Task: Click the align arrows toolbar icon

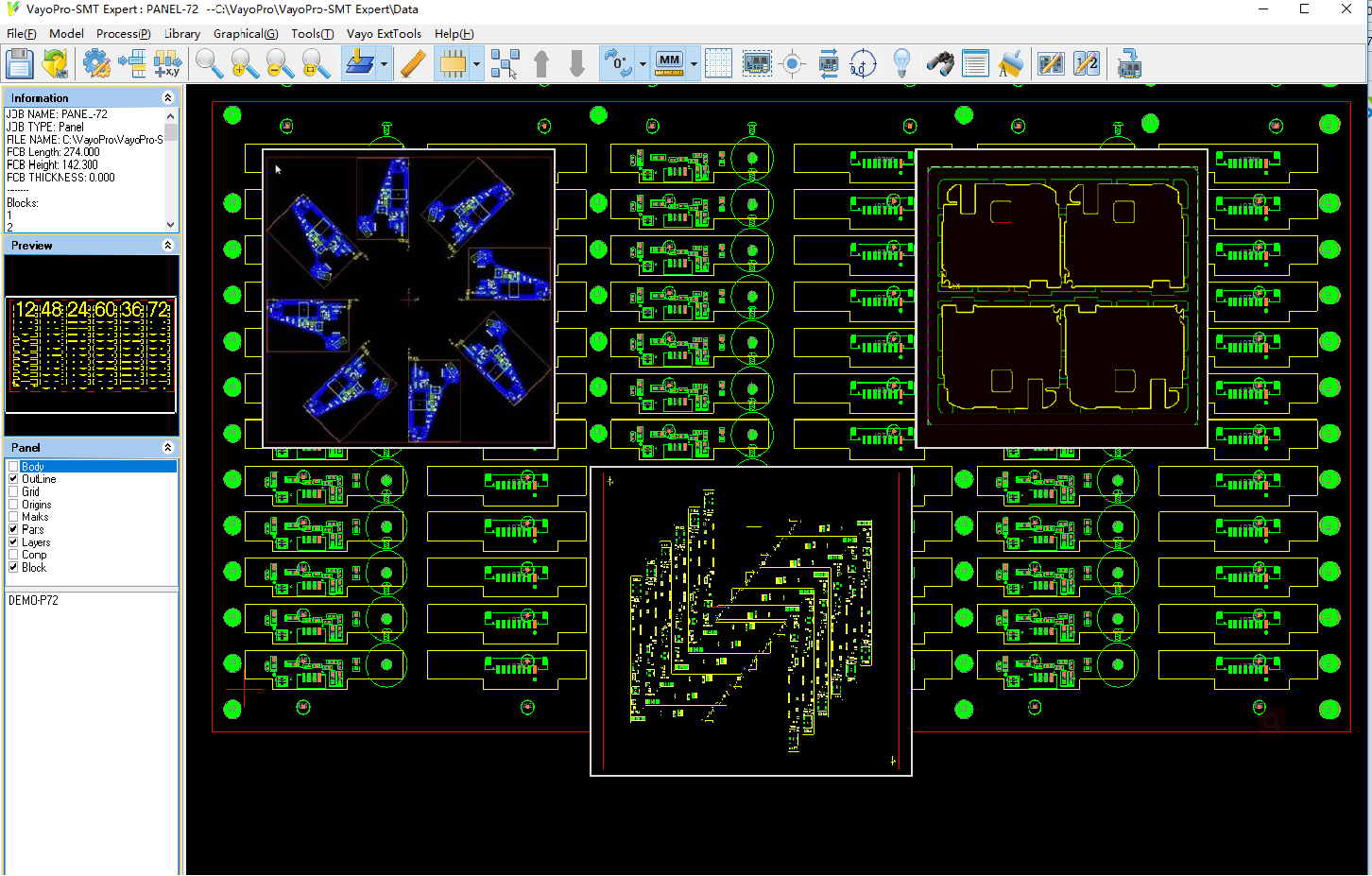Action: 132,64
